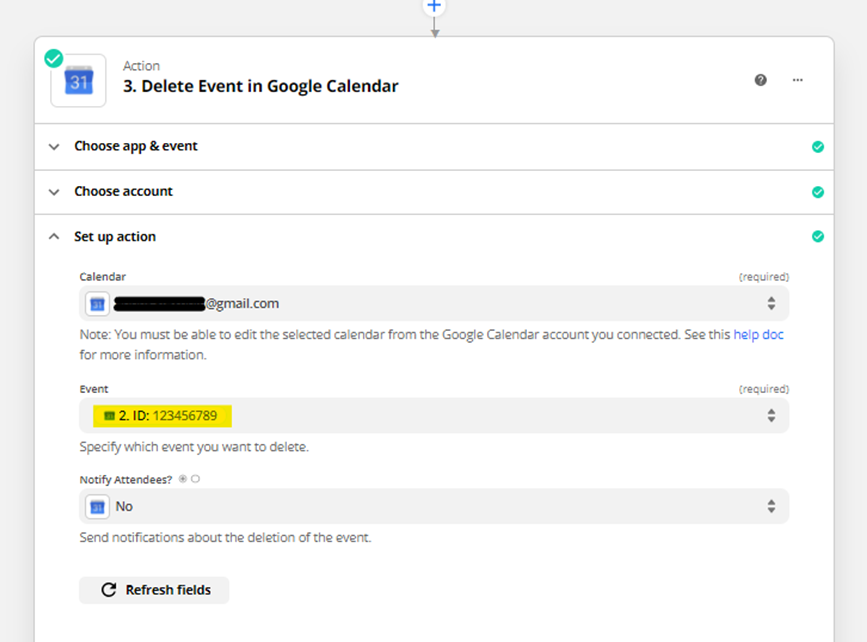Click the 'Choose app & event' heading text
This screenshot has width=867, height=642.
tap(136, 146)
